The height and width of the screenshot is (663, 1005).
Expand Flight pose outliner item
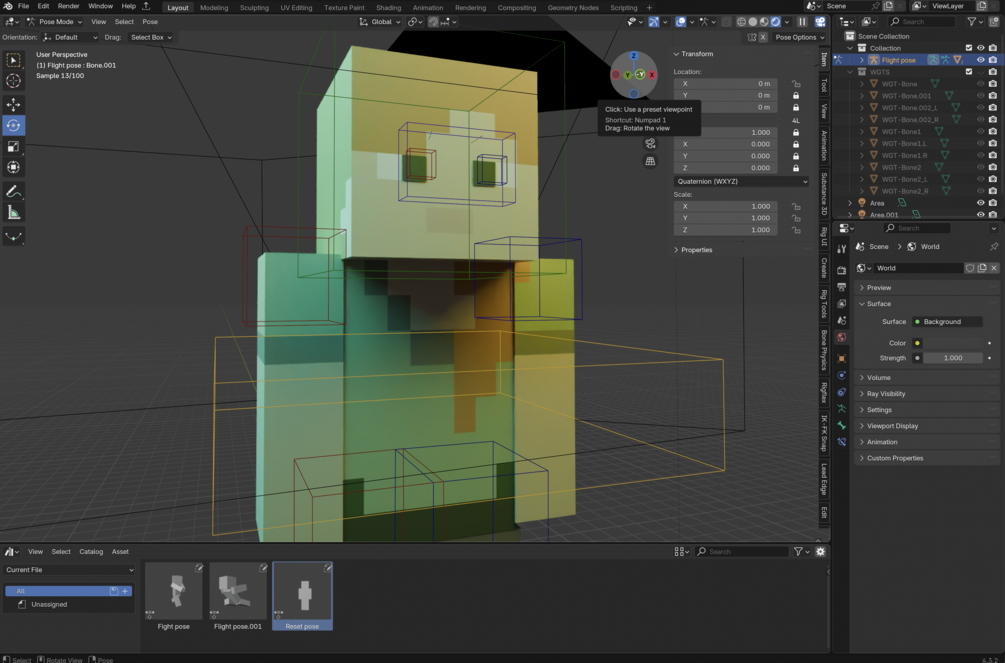[862, 60]
